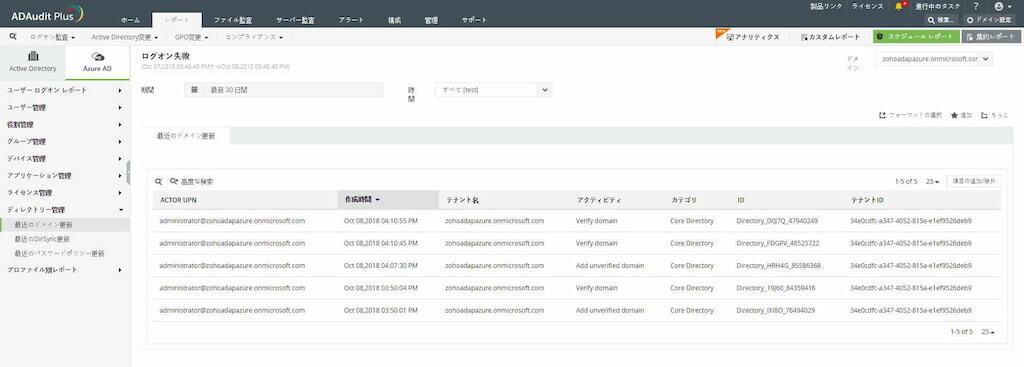Click the search icon in the sub-menu bar
This screenshot has width=1024, height=367.
pos(12,37)
